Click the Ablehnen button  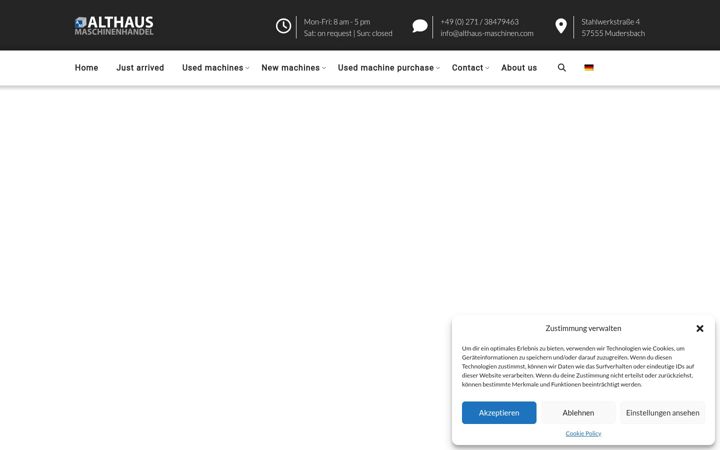[x=578, y=412]
